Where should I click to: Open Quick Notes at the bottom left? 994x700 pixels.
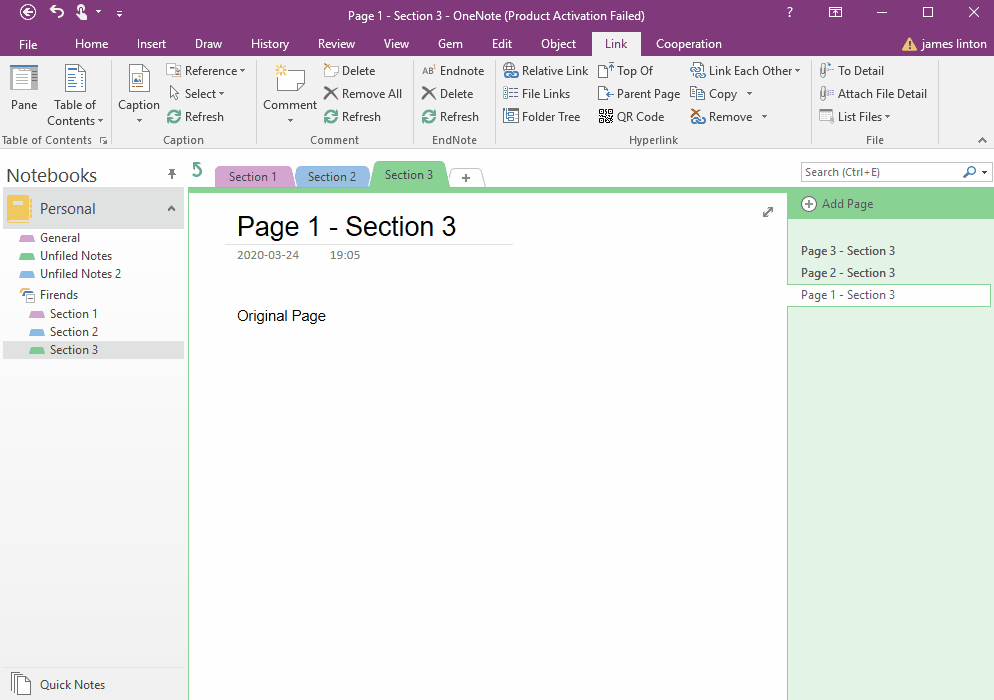pos(70,684)
